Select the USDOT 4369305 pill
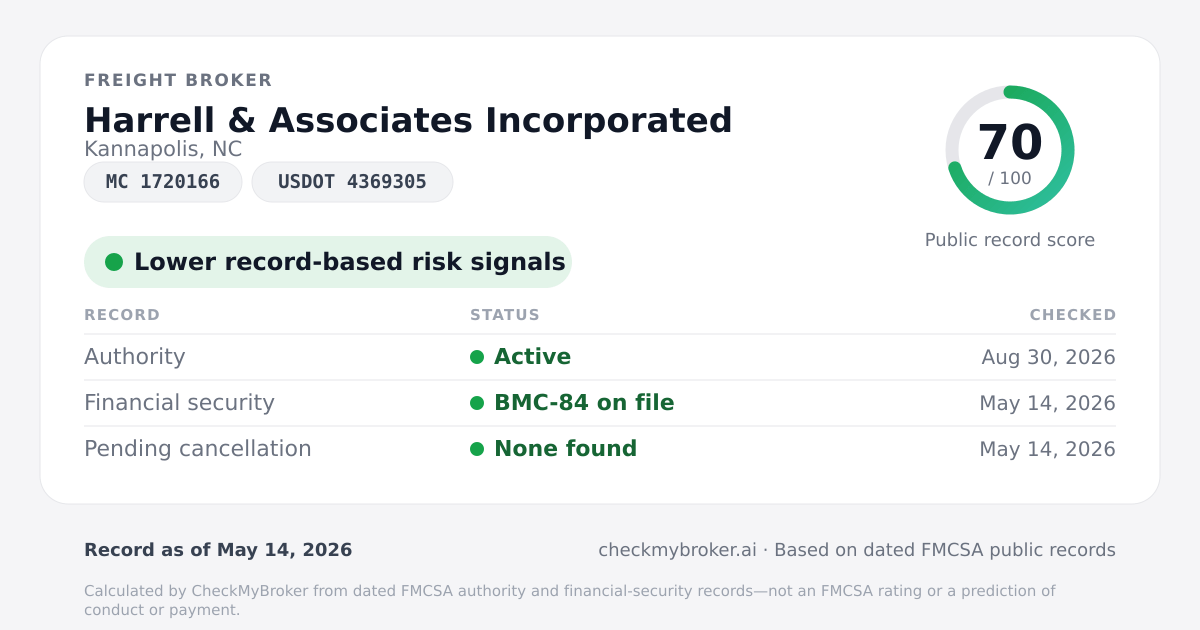The height and width of the screenshot is (630, 1200). [x=352, y=182]
